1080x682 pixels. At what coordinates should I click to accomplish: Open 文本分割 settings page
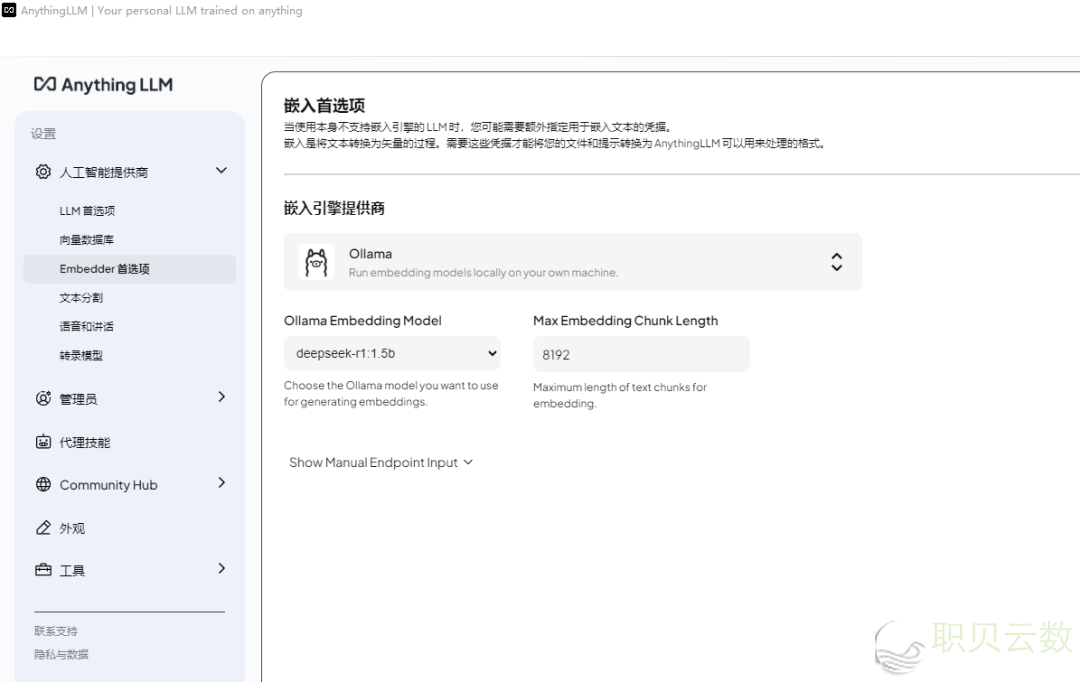(x=81, y=298)
